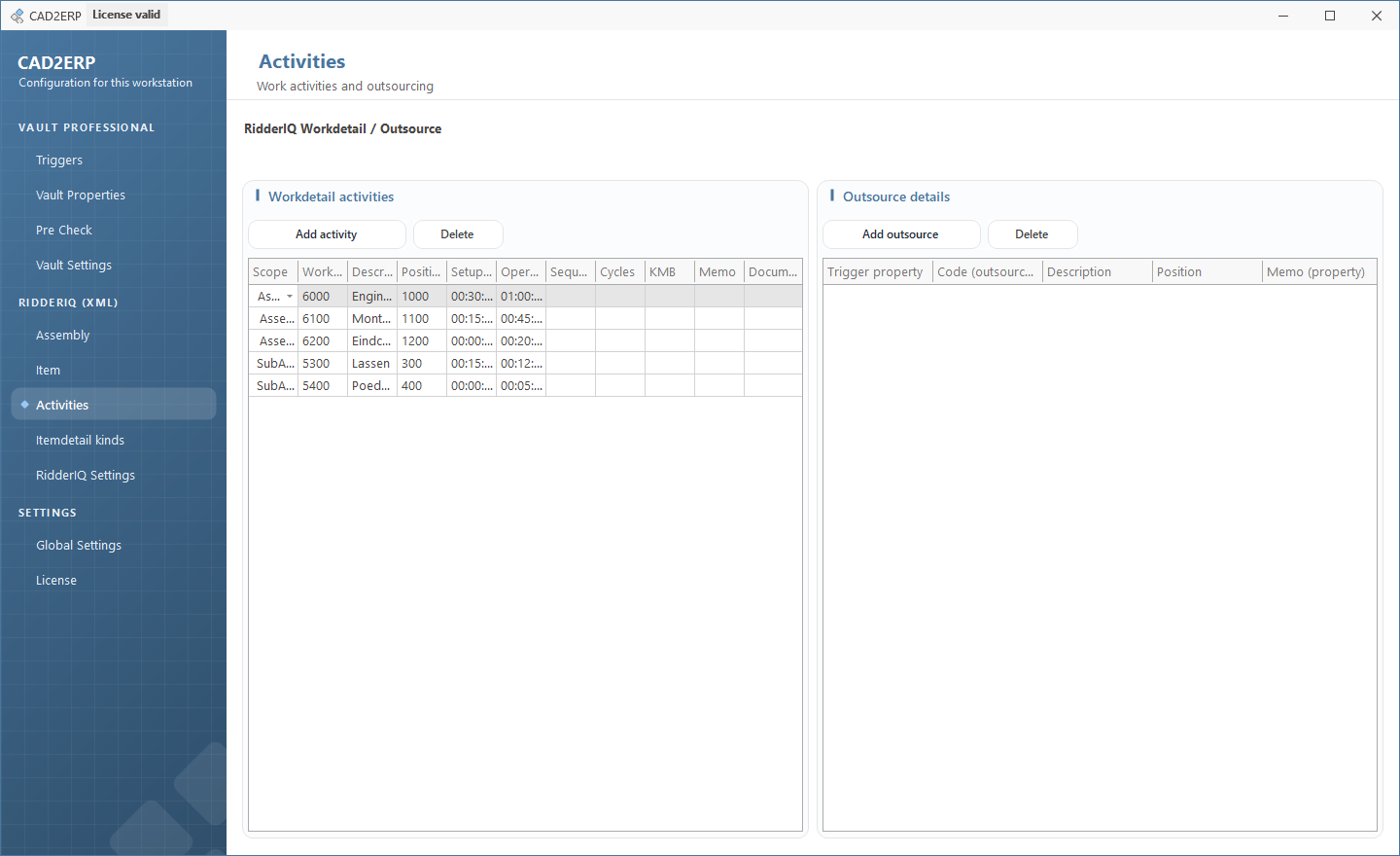Viewport: 1400px width, 856px height.
Task: Click the Add outsource button
Action: tap(901, 234)
